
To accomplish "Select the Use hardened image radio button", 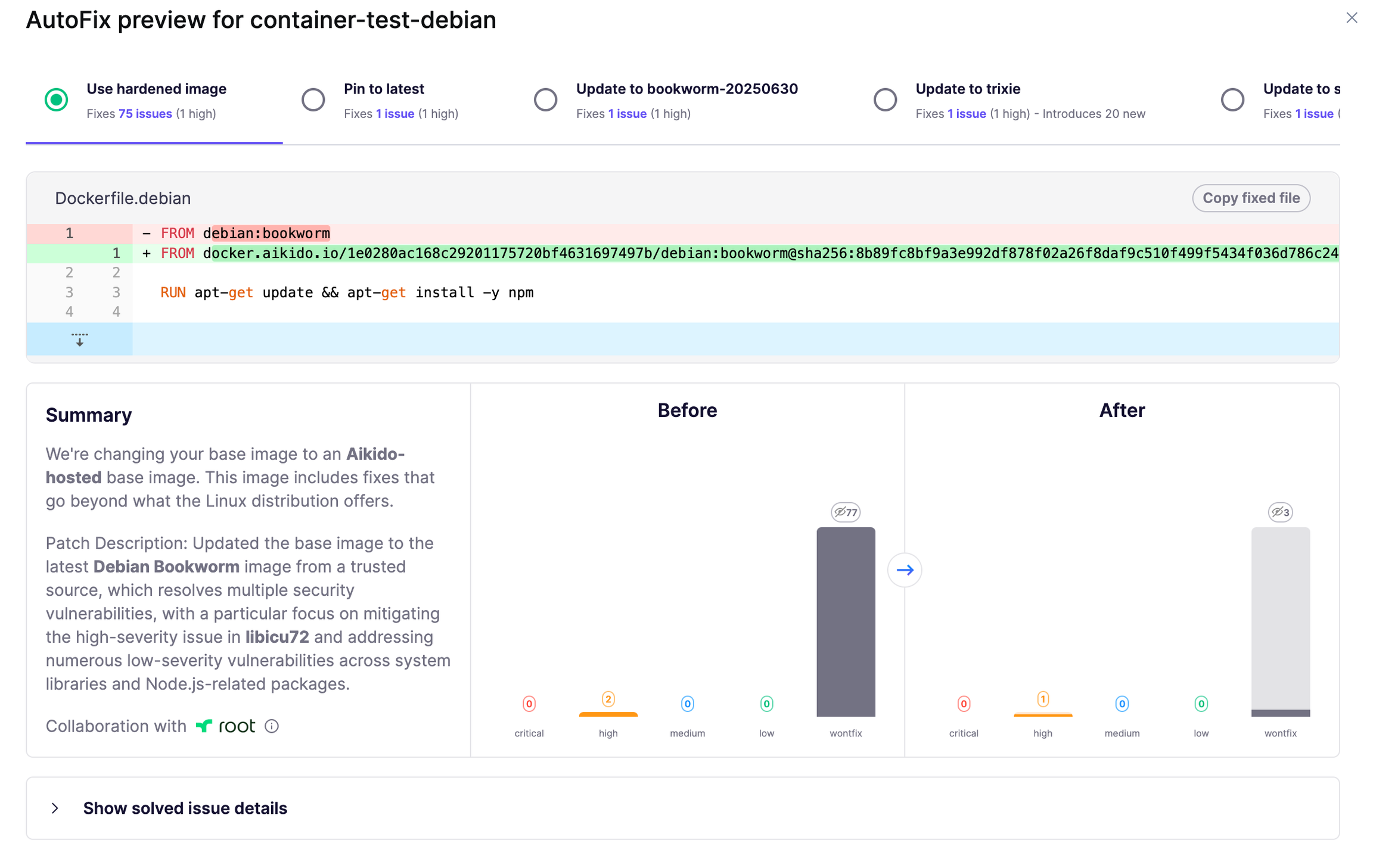I will pyautogui.click(x=57, y=99).
